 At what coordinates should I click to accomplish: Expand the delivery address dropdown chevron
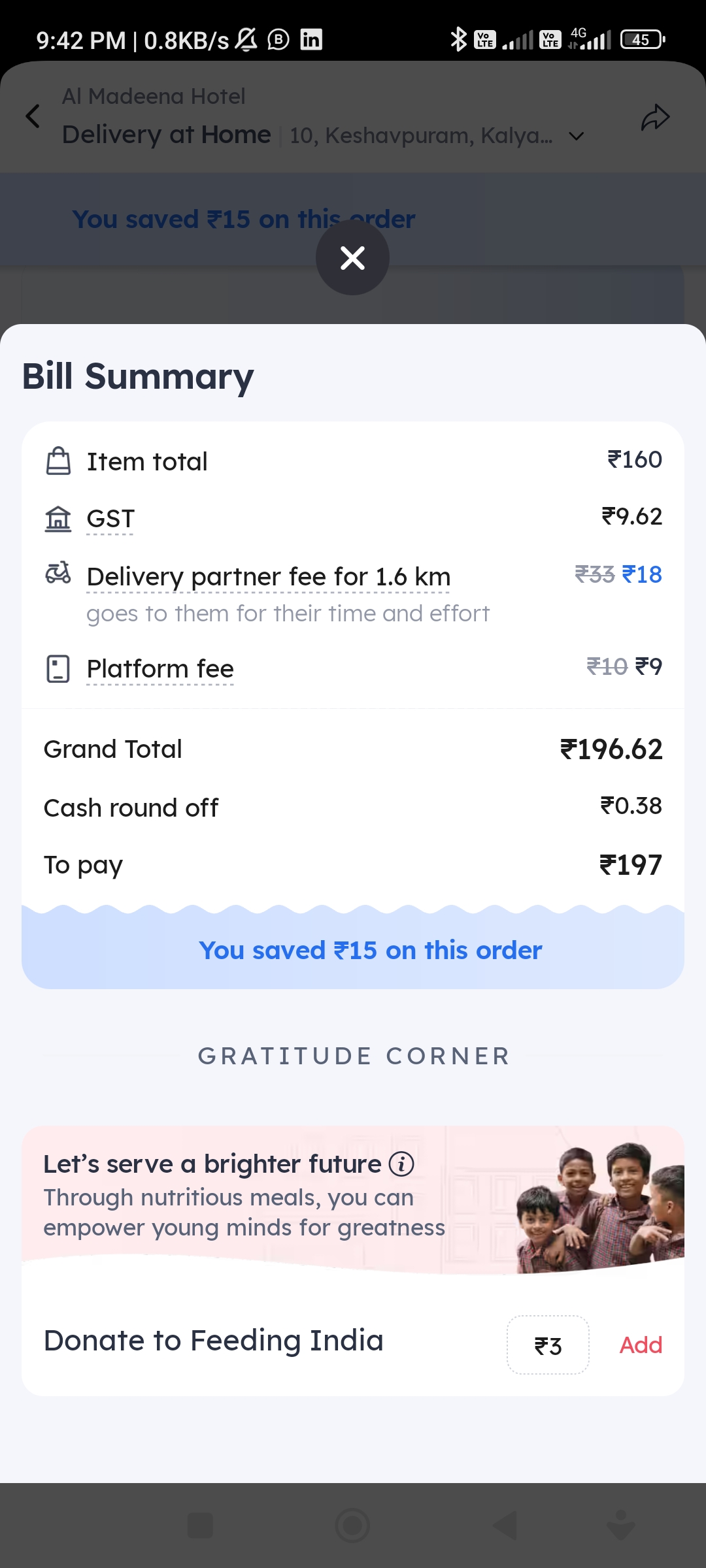[576, 136]
